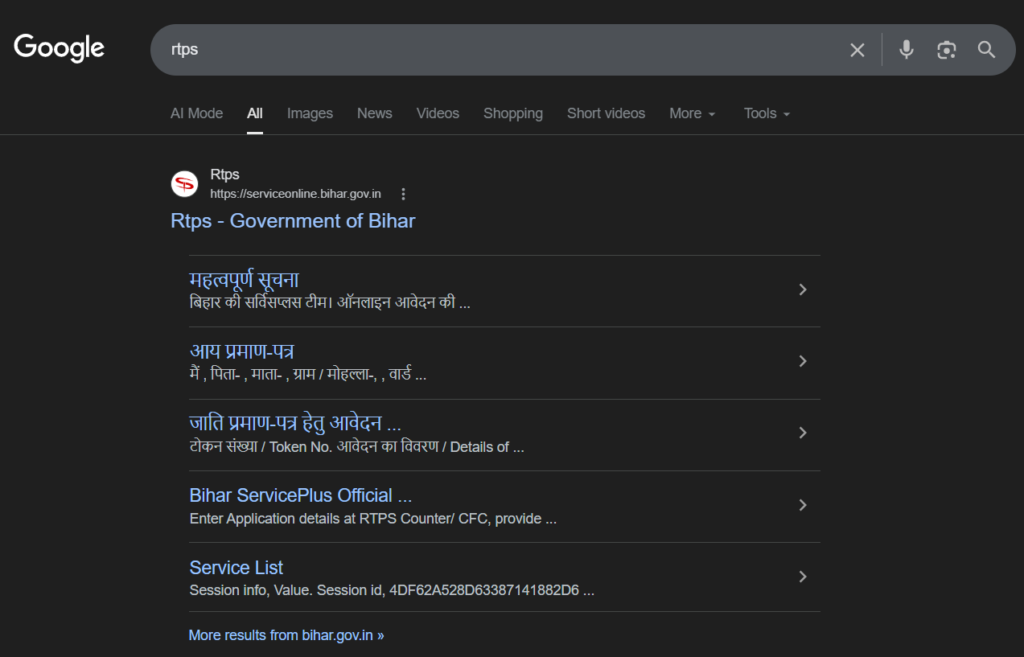Click More results from bihar.gov.in
Image resolution: width=1024 pixels, height=657 pixels.
pyautogui.click(x=286, y=635)
